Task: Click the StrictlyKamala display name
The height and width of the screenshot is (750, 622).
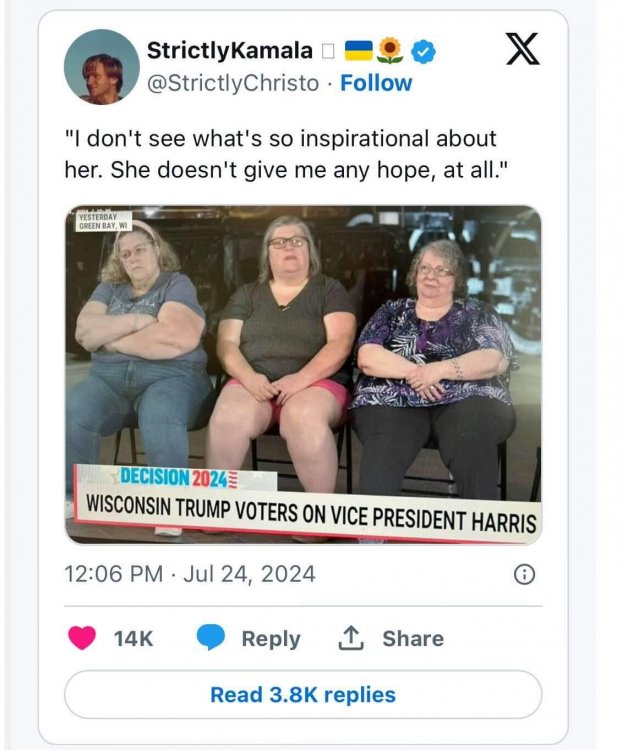Action: tap(230, 51)
